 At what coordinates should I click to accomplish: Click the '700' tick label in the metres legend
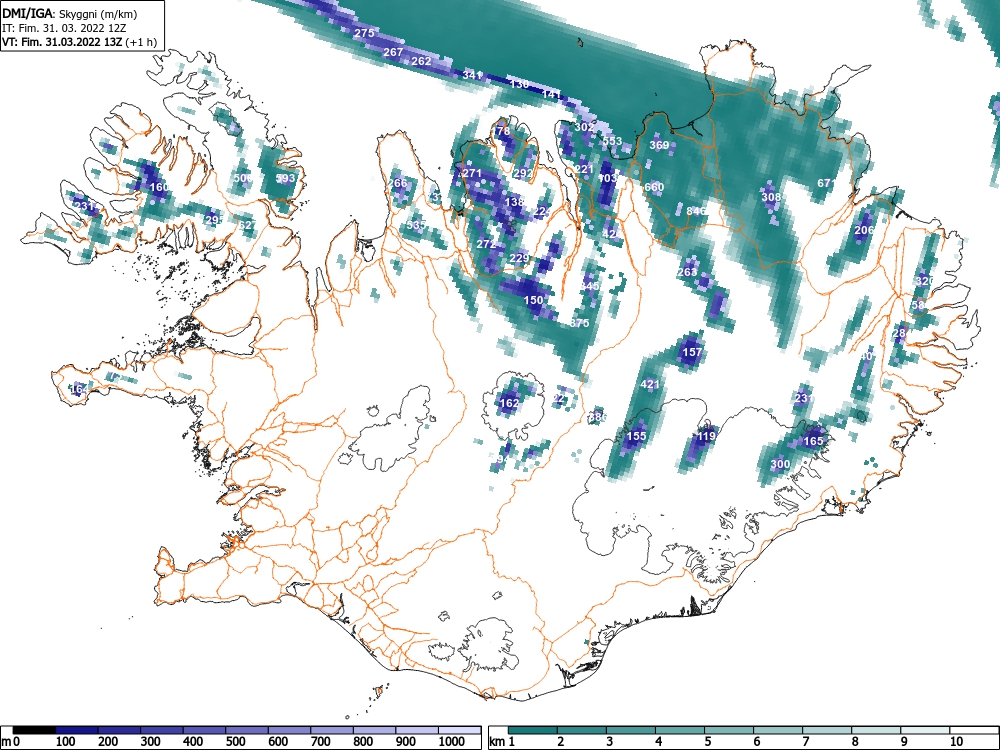coord(320,742)
